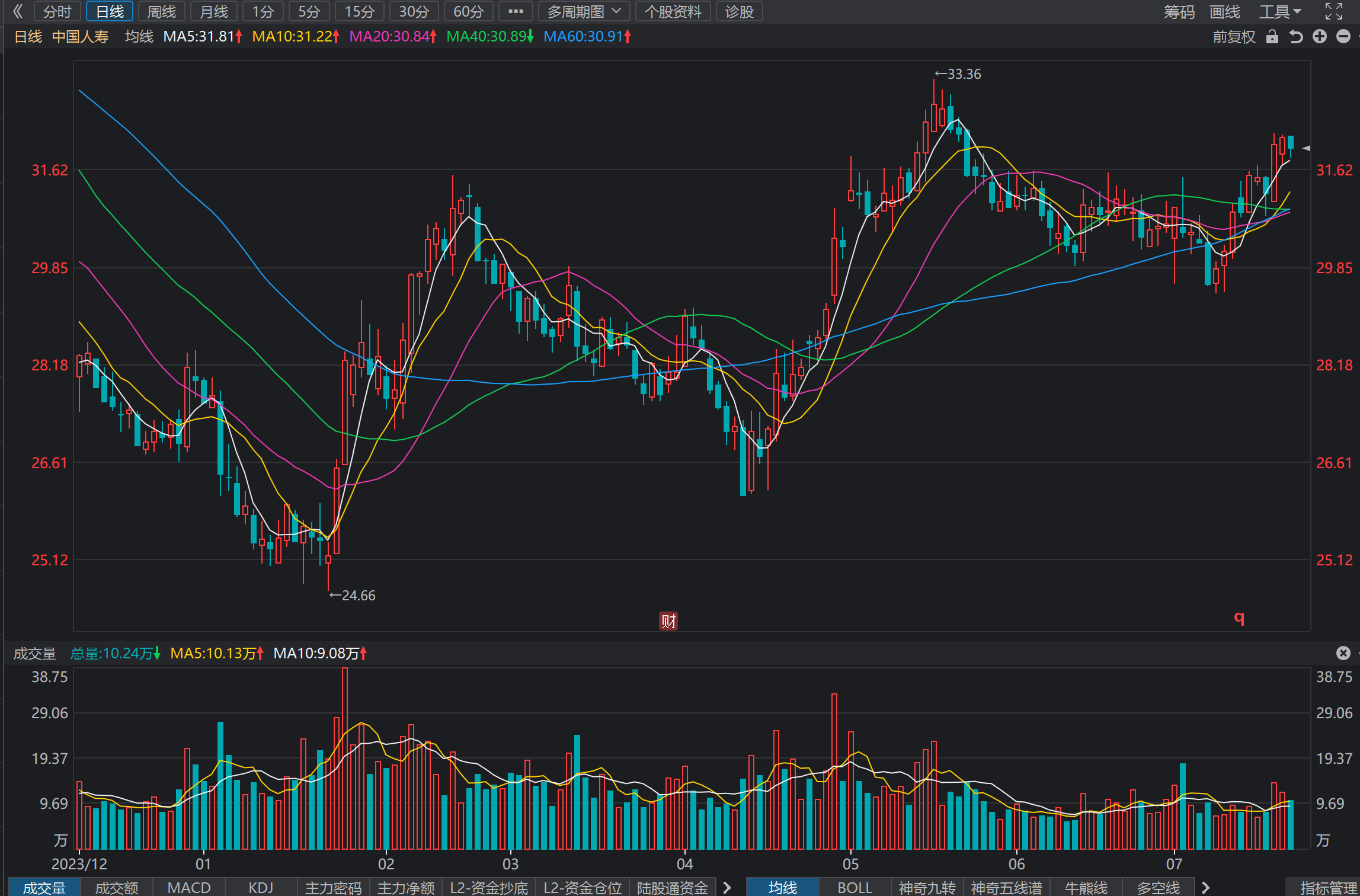Zoom out chart with minus icon
1360x896 pixels.
point(1343,37)
